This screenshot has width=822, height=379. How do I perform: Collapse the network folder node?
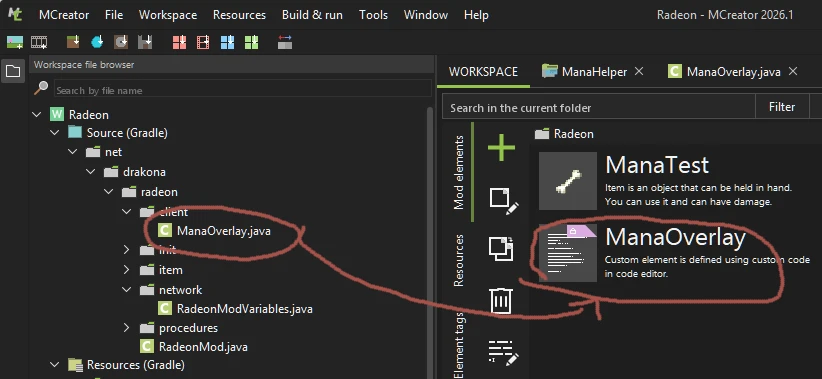coord(126,289)
